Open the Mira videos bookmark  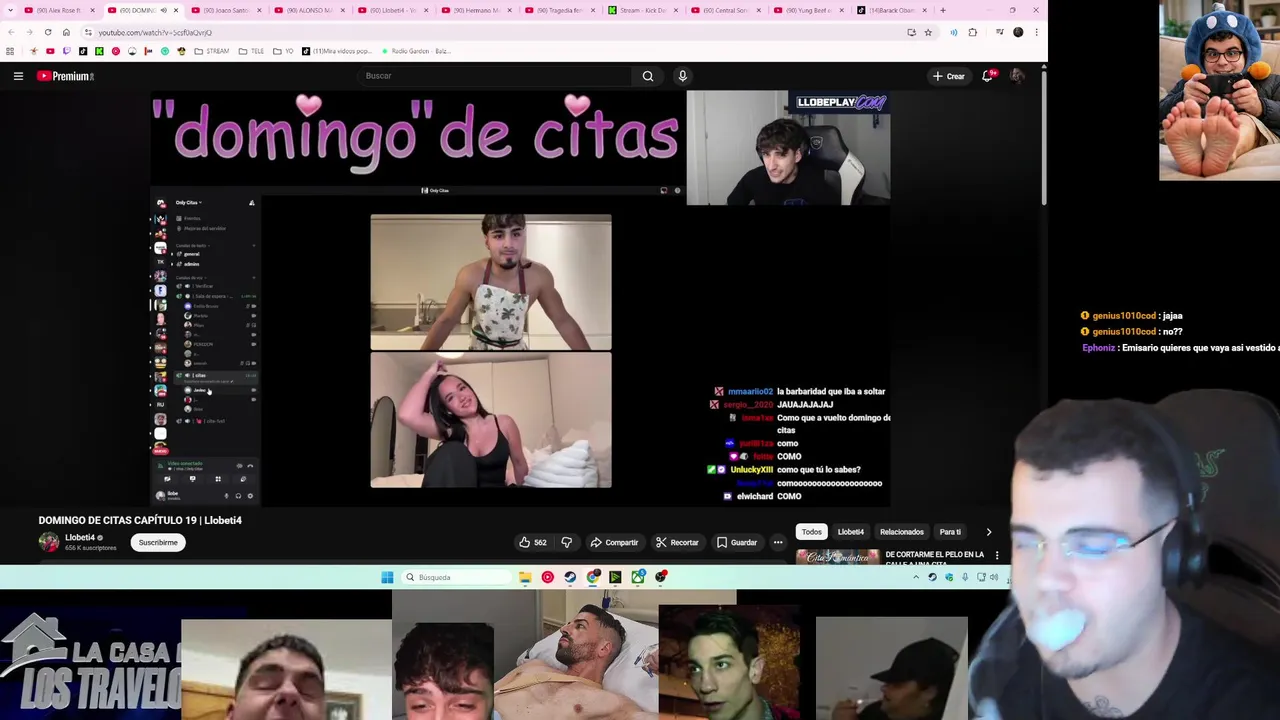point(339,51)
